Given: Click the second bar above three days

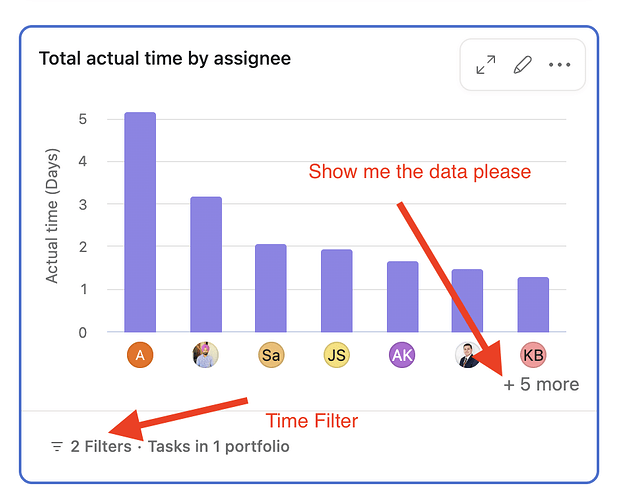Looking at the screenshot, I should point(206,264).
